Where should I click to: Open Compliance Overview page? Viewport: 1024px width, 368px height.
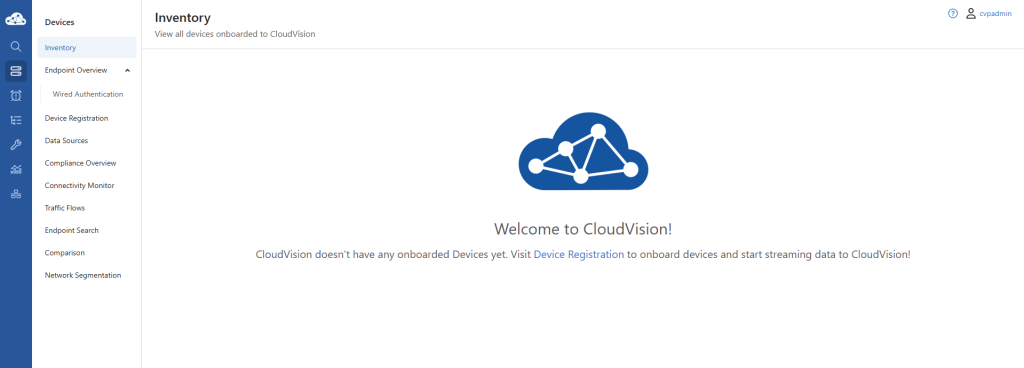pyautogui.click(x=80, y=163)
